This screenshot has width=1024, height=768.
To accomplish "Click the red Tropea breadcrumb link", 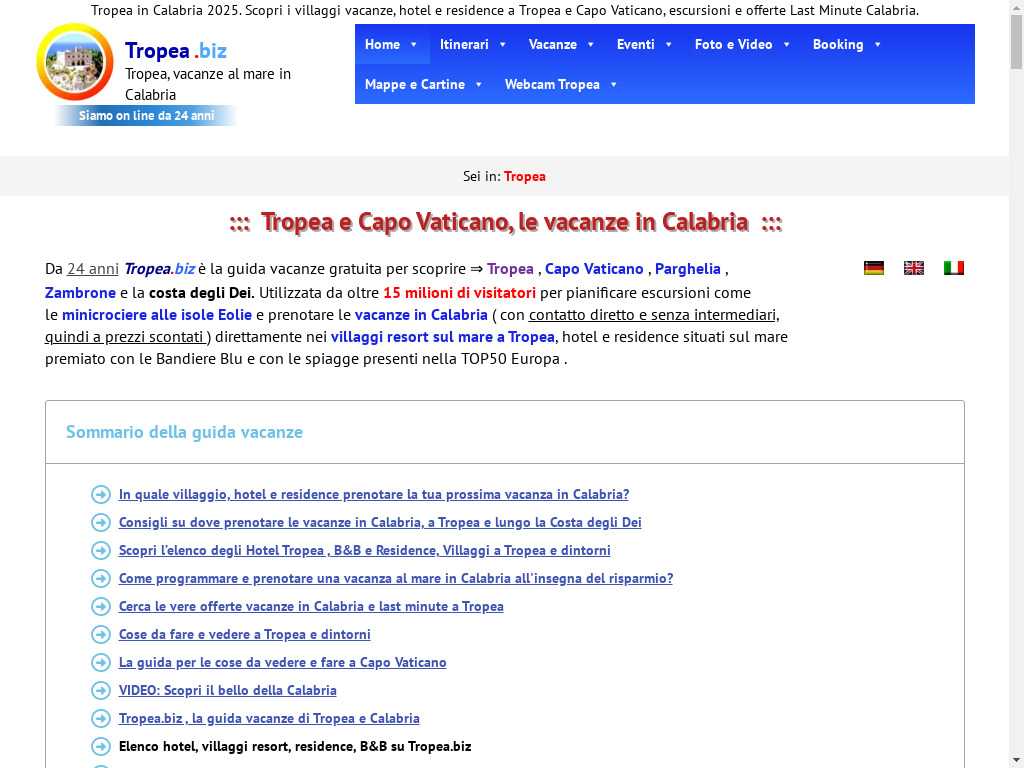I will (524, 176).
